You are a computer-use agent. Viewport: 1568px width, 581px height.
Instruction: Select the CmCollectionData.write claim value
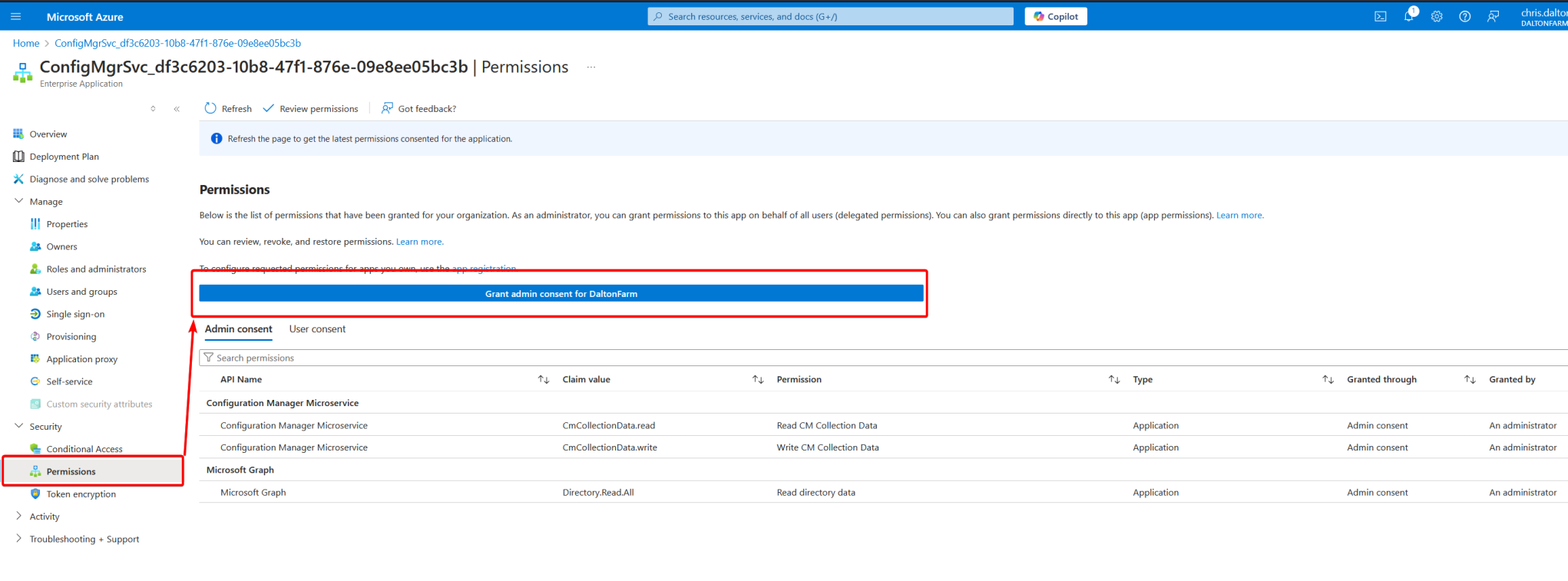(610, 447)
